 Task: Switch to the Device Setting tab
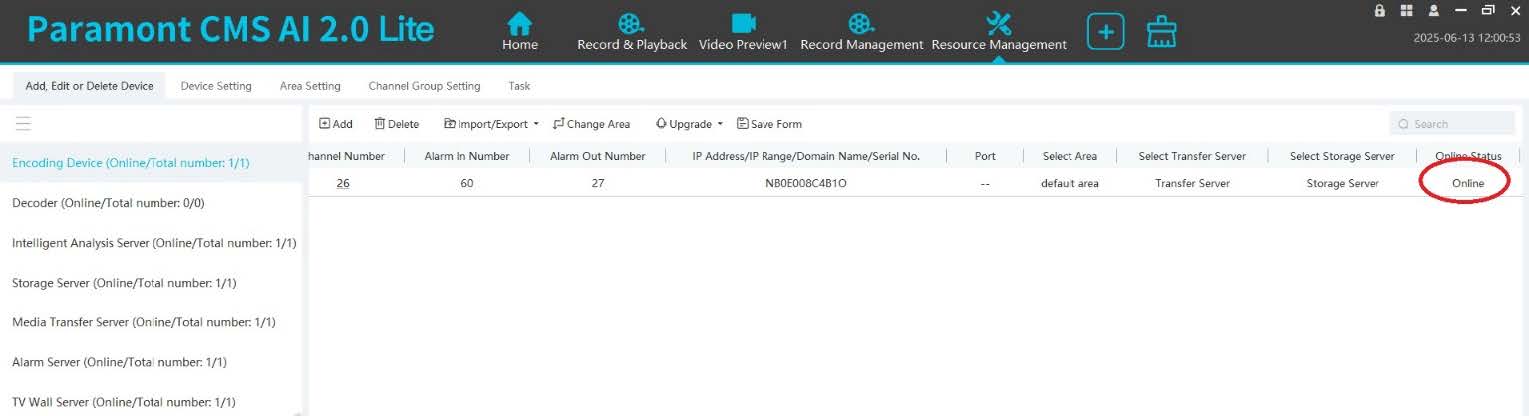(x=216, y=86)
